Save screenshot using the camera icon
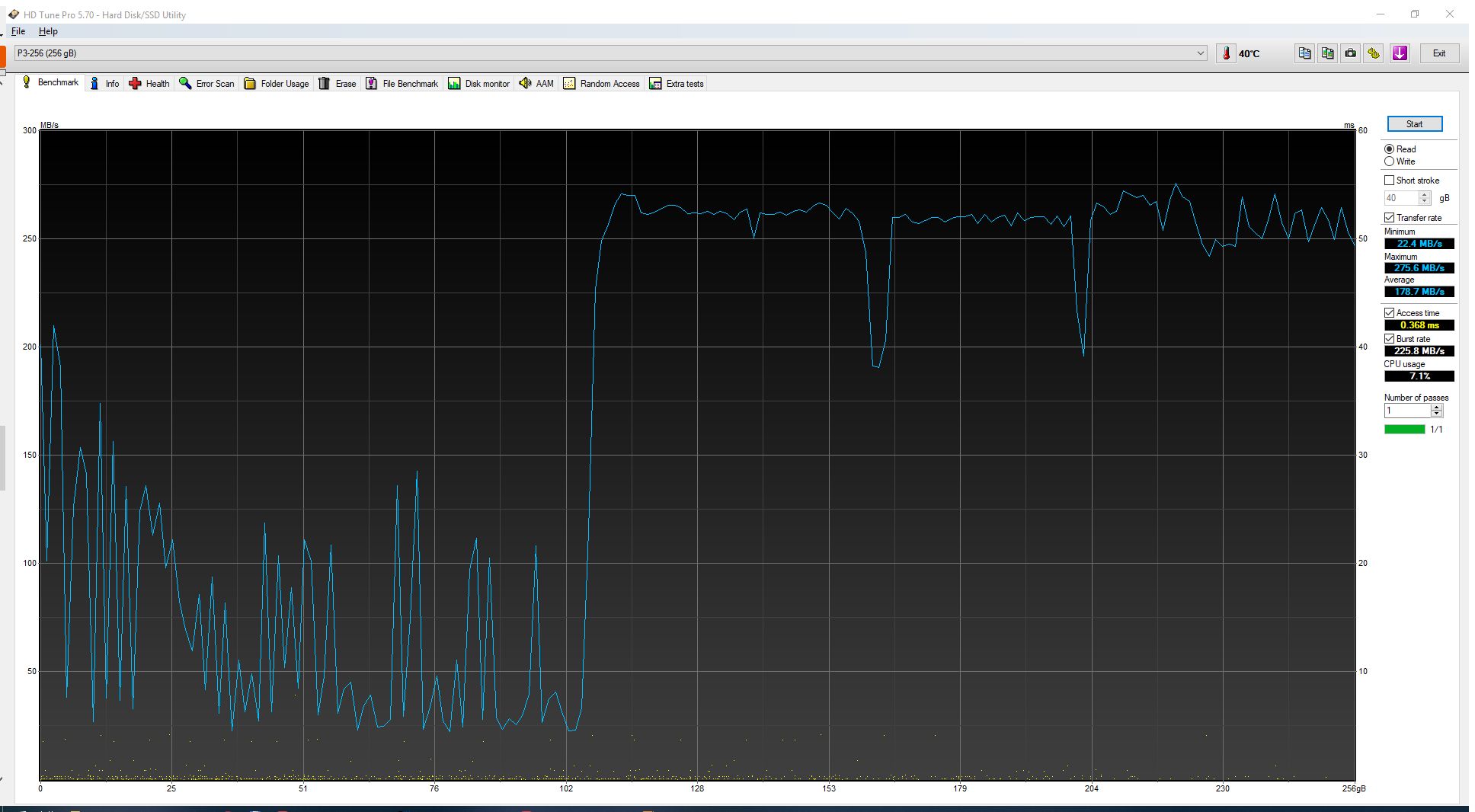This screenshot has height=812, width=1475. click(x=1351, y=53)
